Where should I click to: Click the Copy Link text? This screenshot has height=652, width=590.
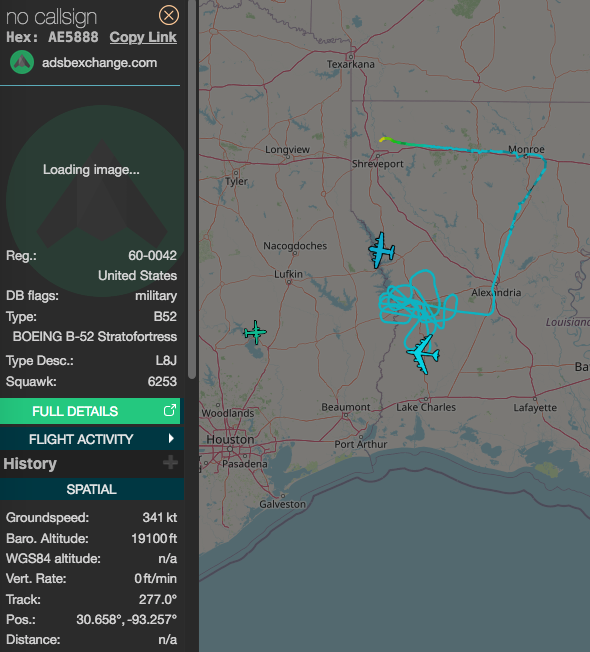click(143, 37)
